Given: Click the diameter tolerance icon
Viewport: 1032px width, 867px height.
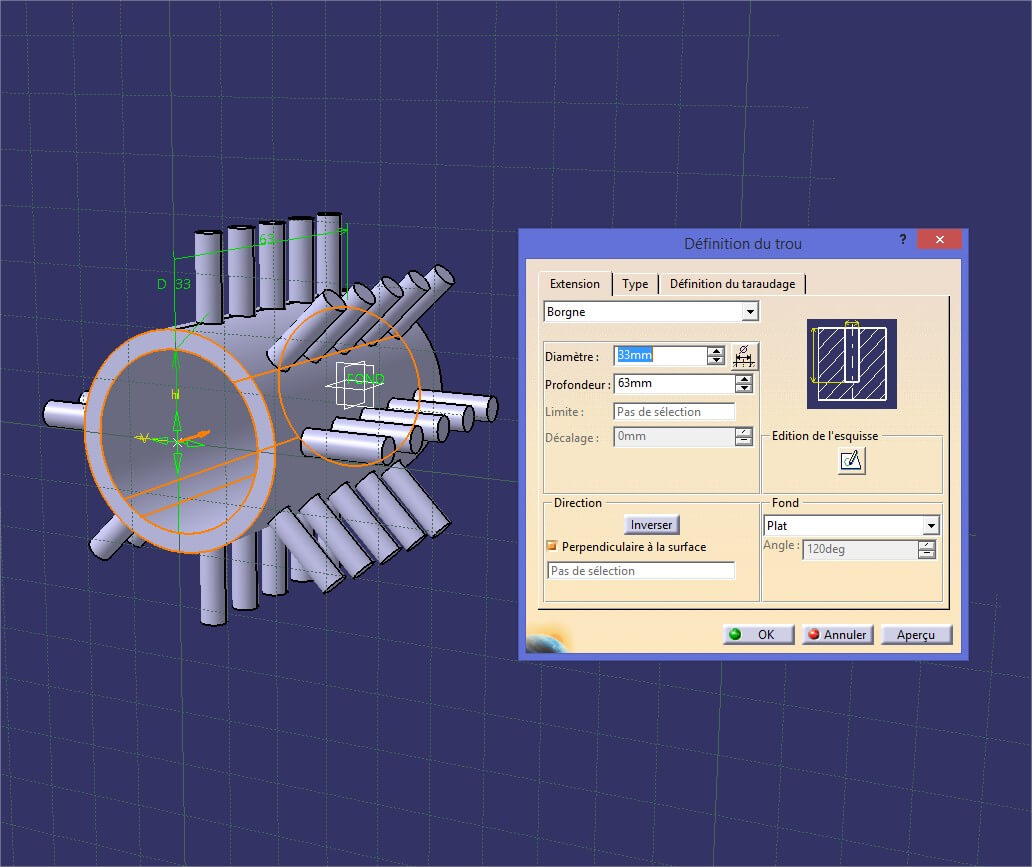Looking at the screenshot, I should click(x=744, y=356).
